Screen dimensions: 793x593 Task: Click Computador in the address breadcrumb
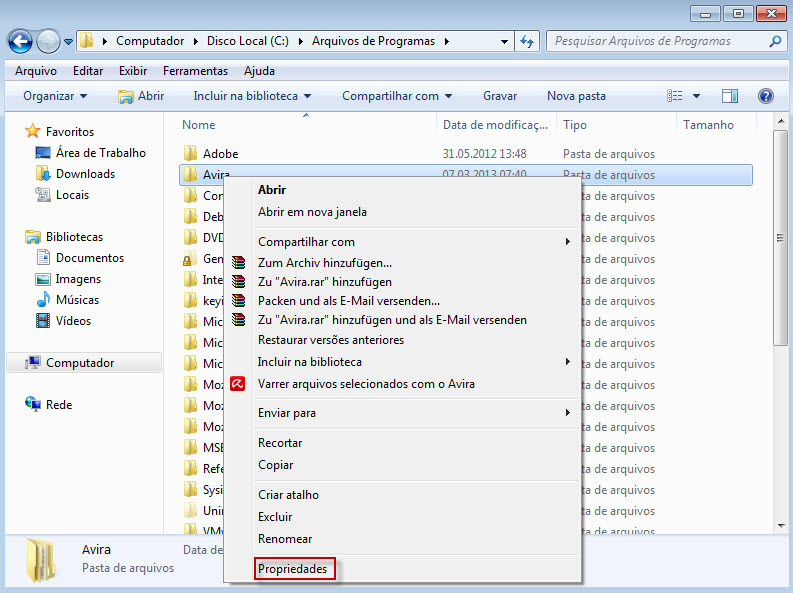tap(150, 41)
